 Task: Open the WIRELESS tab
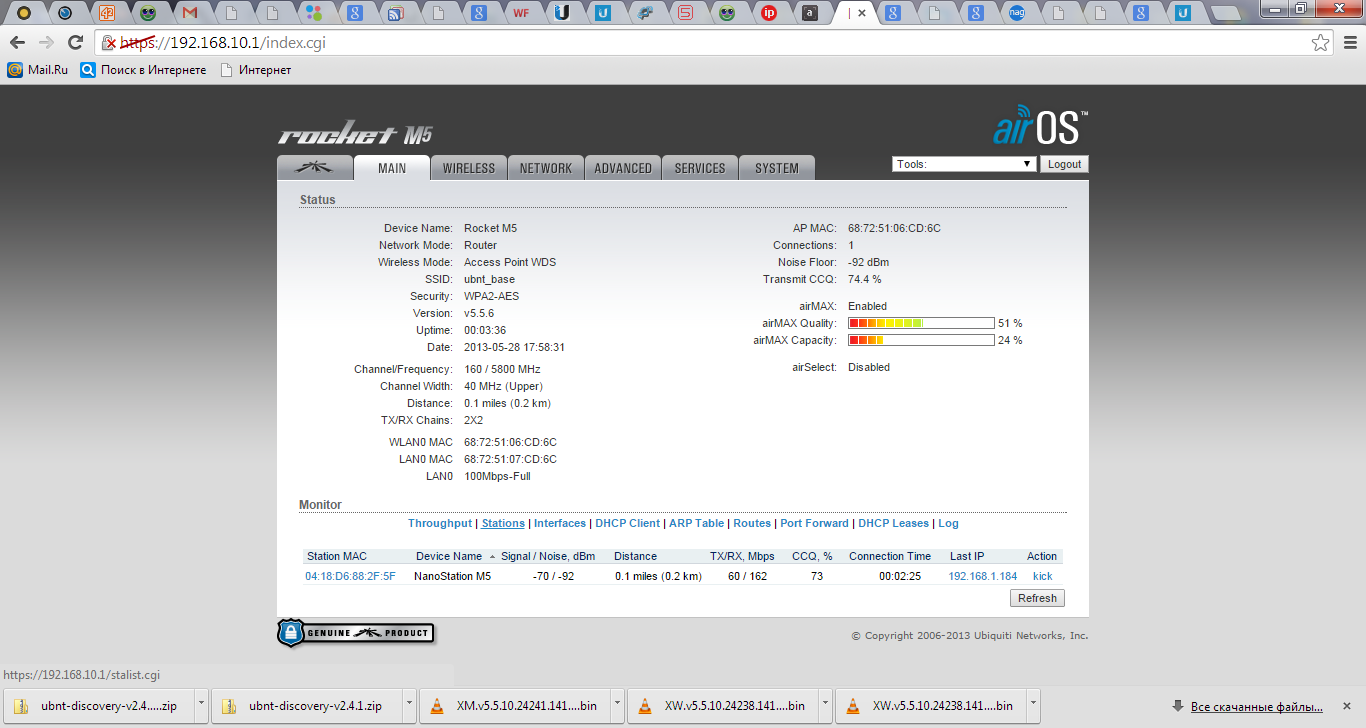[469, 168]
